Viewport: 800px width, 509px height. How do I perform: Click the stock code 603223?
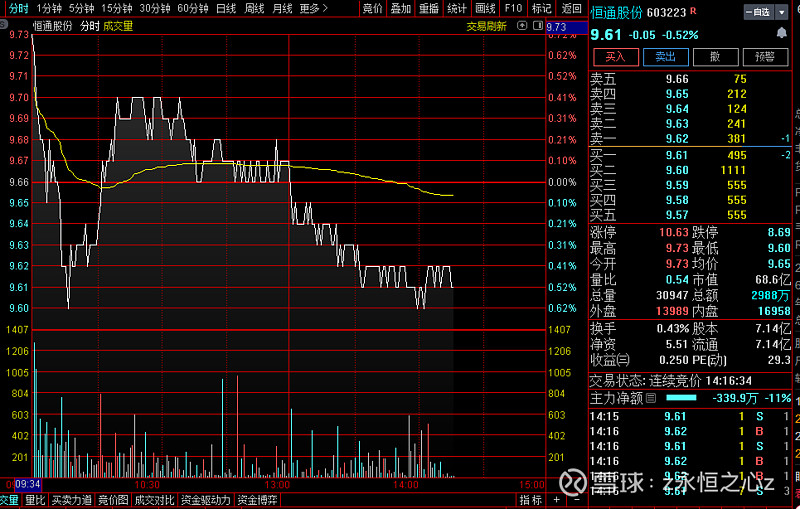[666, 13]
